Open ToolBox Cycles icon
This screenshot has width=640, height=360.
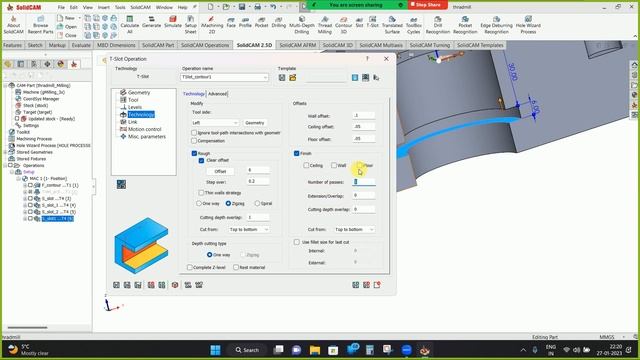click(x=413, y=25)
